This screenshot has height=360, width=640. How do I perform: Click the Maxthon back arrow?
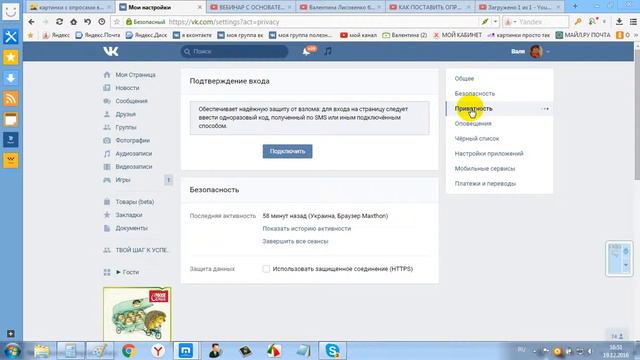pos(32,22)
